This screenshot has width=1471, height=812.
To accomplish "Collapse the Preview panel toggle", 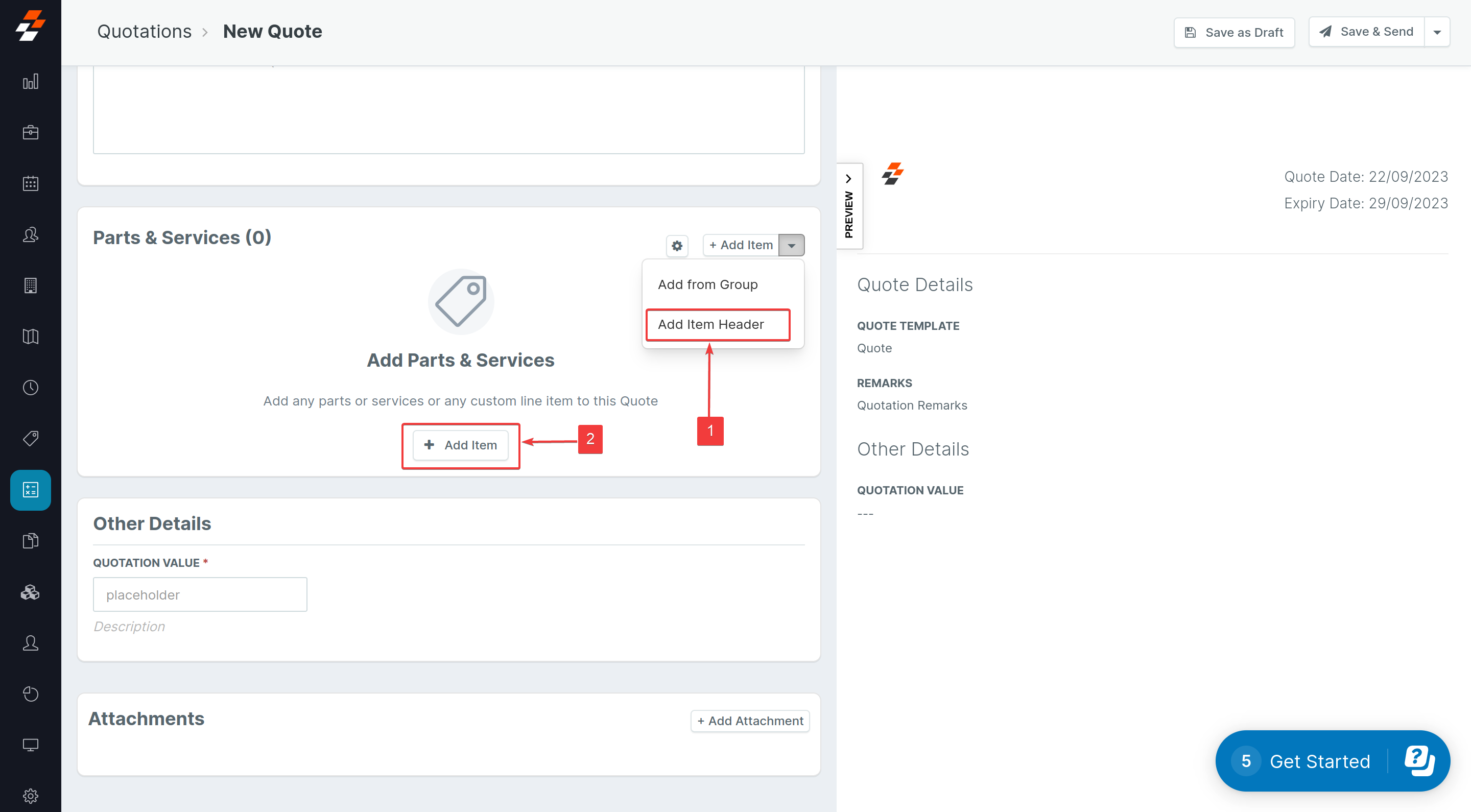I will 848,206.
